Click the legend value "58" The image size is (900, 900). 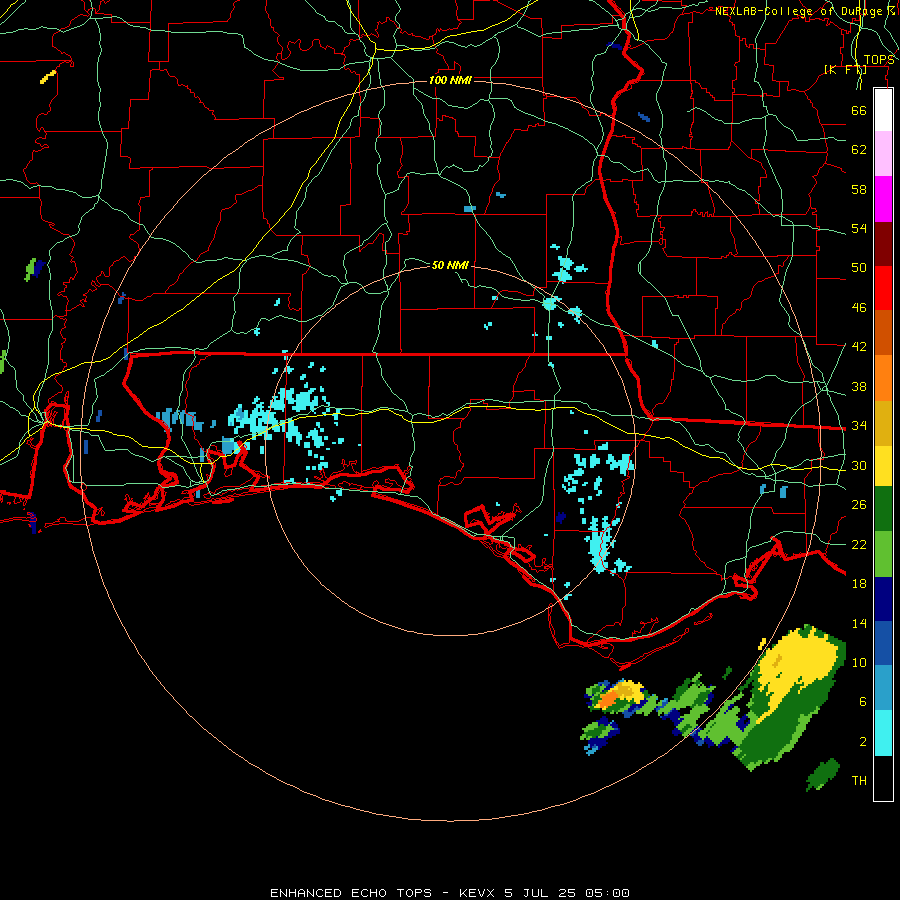[859, 189]
